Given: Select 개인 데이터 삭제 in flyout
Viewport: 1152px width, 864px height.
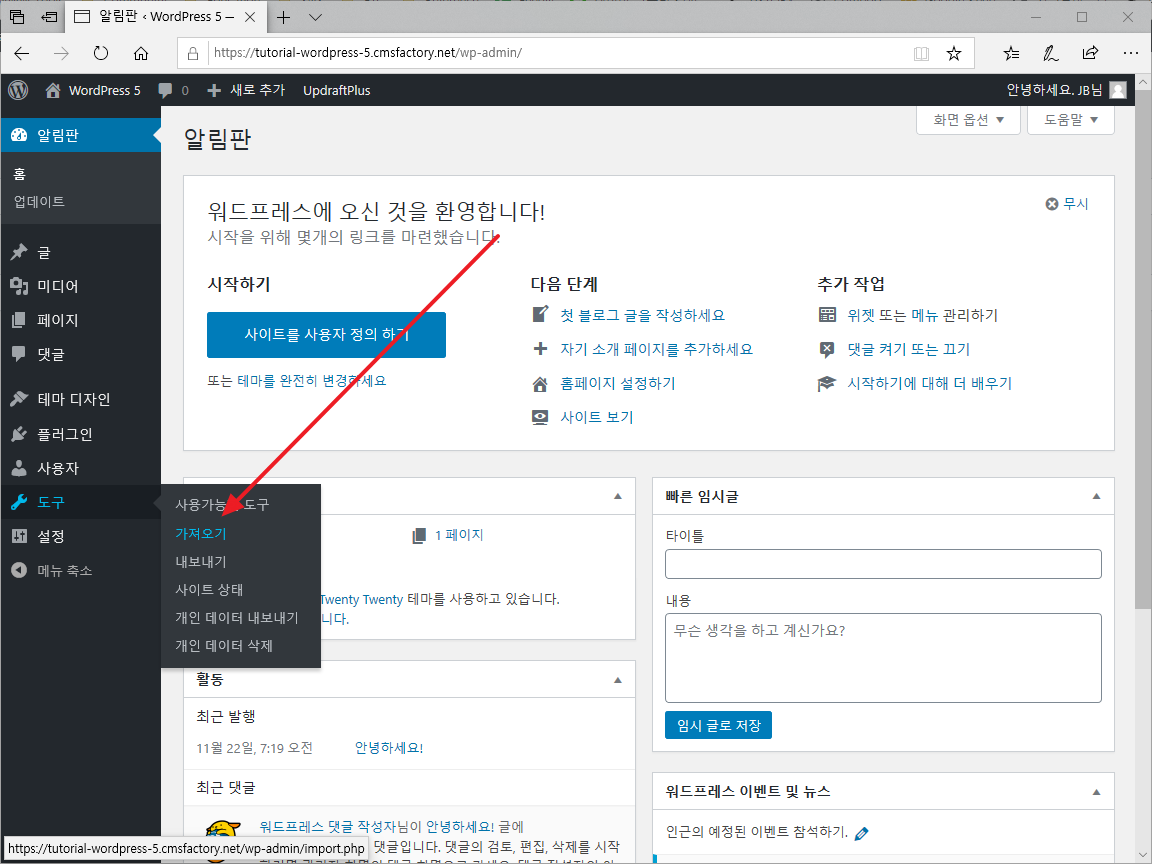Looking at the screenshot, I should 223,646.
